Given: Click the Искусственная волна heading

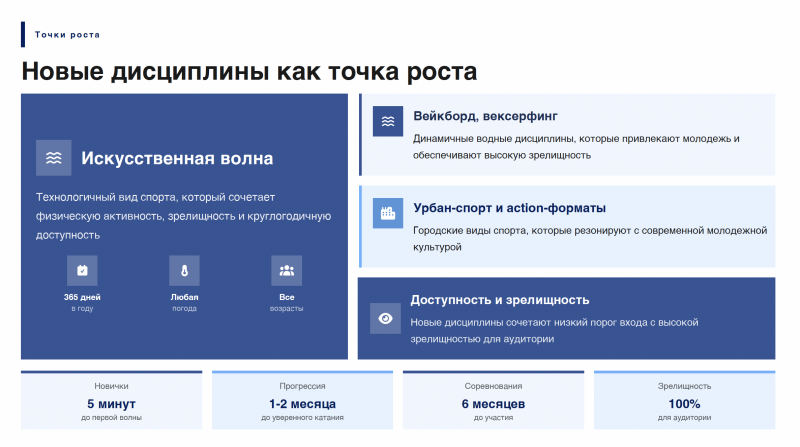Looking at the screenshot, I should 177,158.
